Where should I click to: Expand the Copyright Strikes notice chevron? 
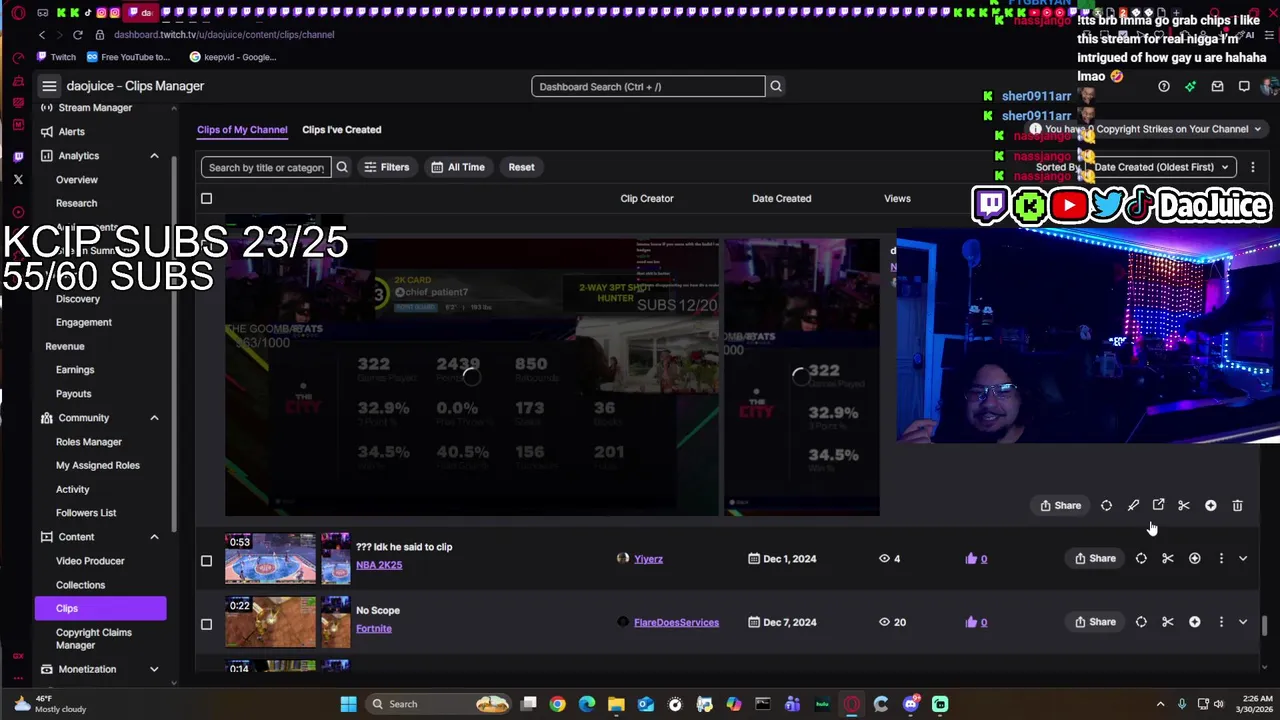point(1257,129)
